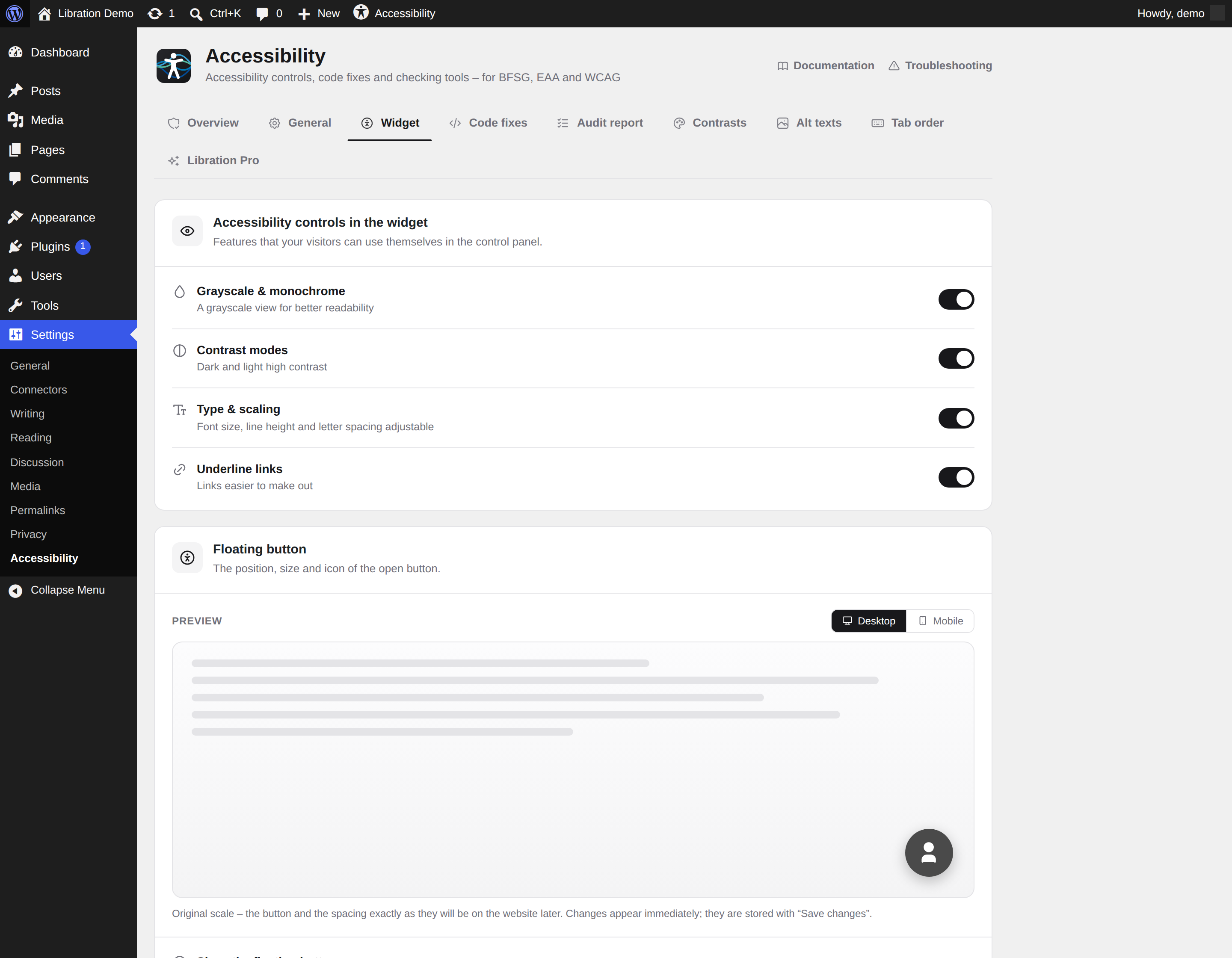Click the Accessibility plugin logo
The width and height of the screenshot is (1232, 958).
click(174, 65)
